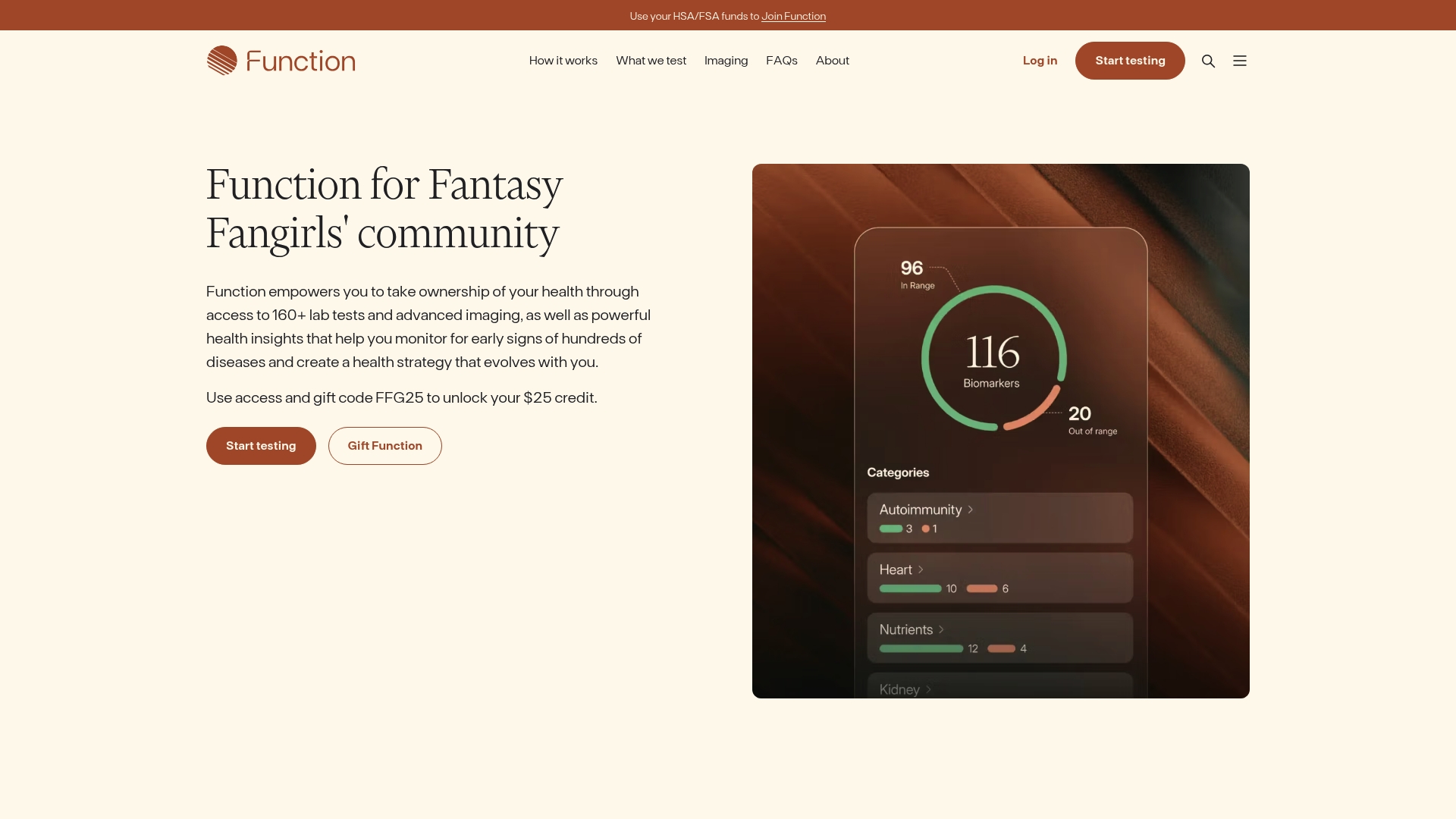Open How it works menu item

tap(563, 61)
